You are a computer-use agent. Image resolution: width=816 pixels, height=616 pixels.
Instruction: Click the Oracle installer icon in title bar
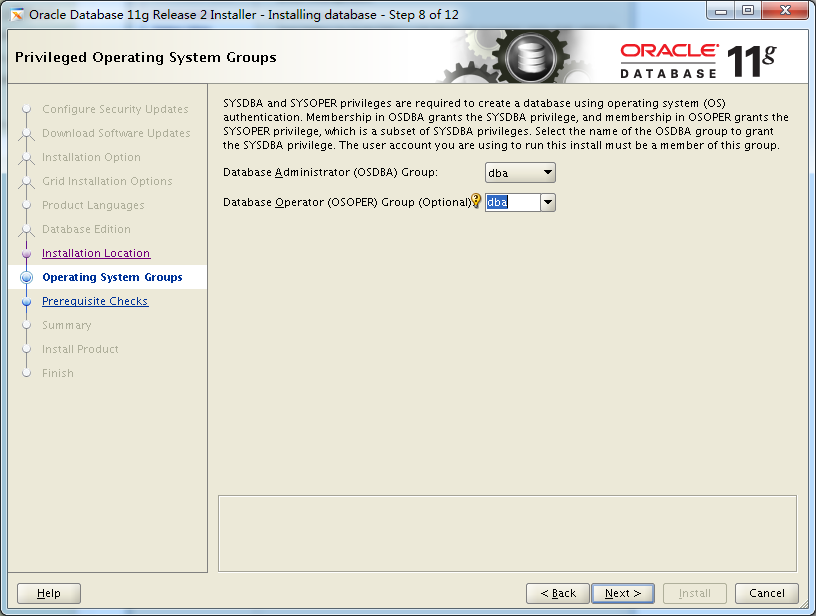click(17, 15)
